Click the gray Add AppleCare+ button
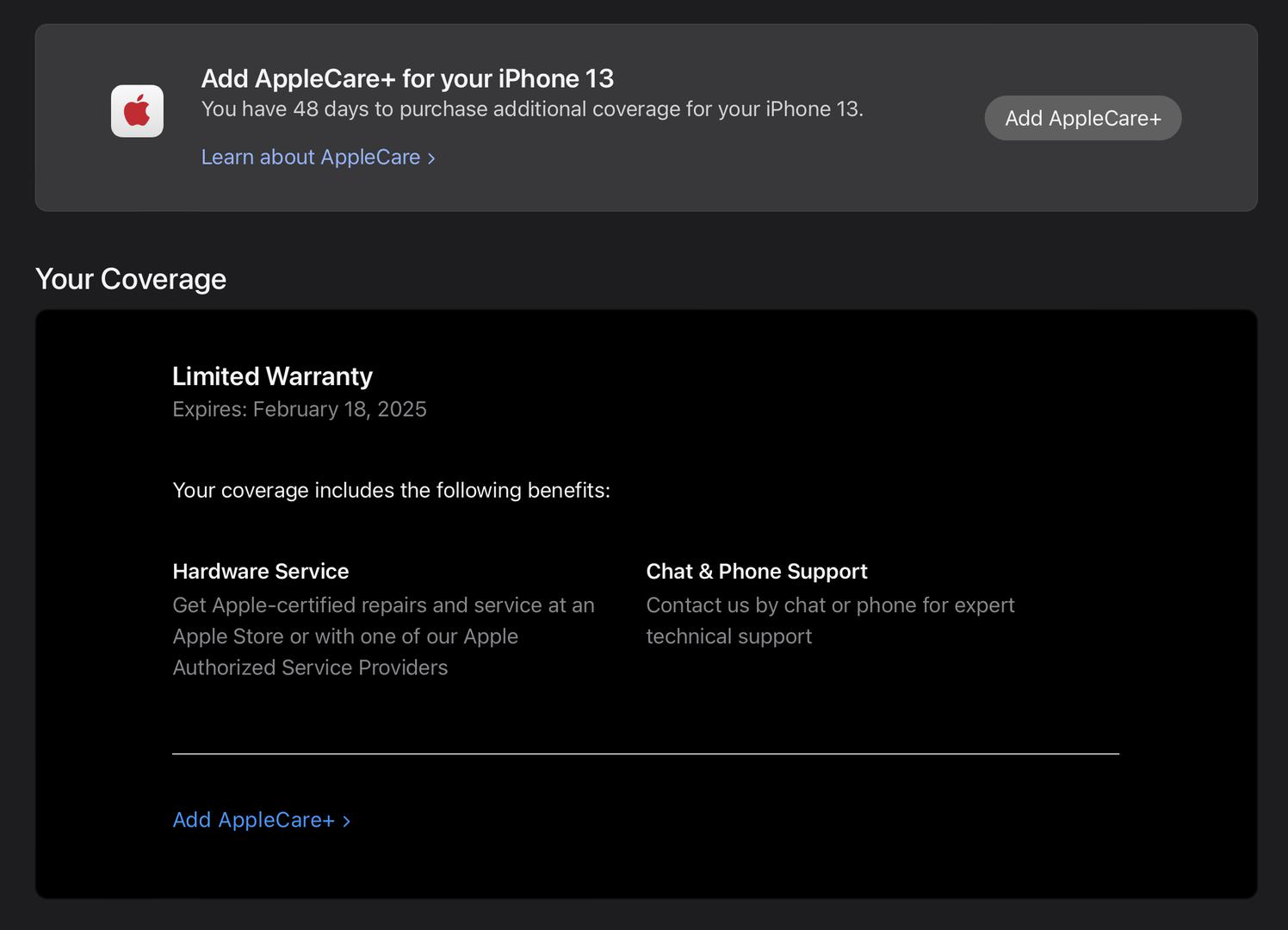Screen dimensions: 1288x930 1083,118
